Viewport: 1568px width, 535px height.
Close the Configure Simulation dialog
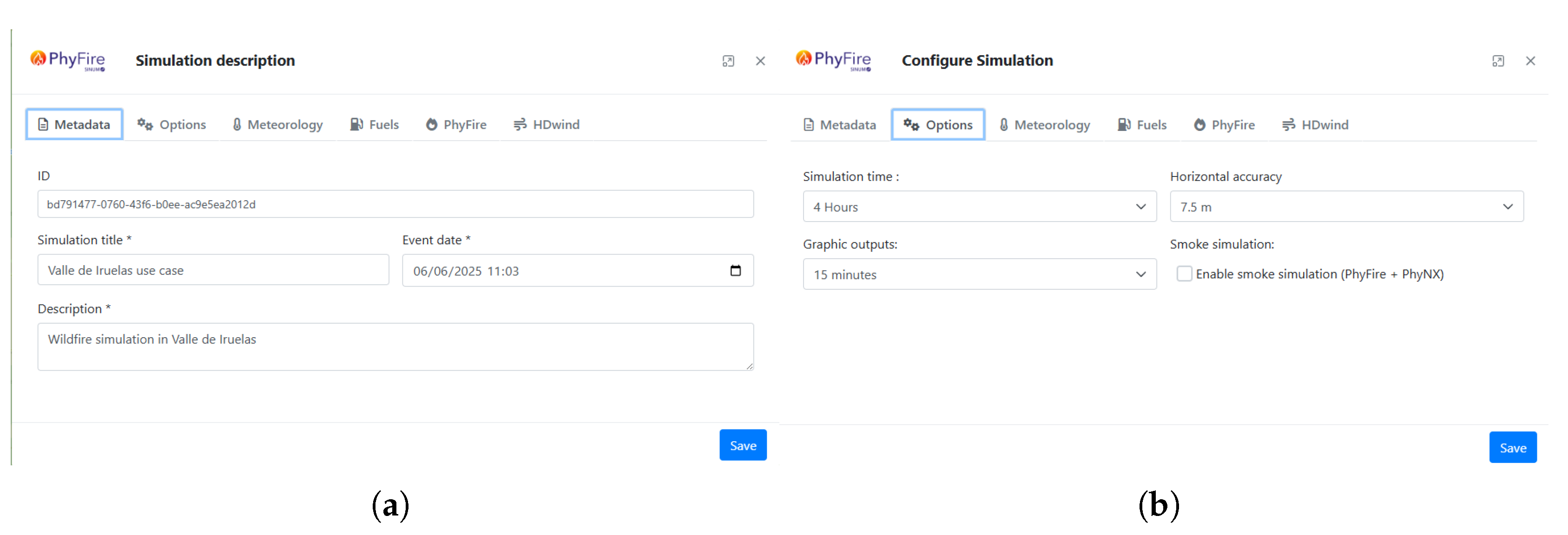pos(1530,61)
